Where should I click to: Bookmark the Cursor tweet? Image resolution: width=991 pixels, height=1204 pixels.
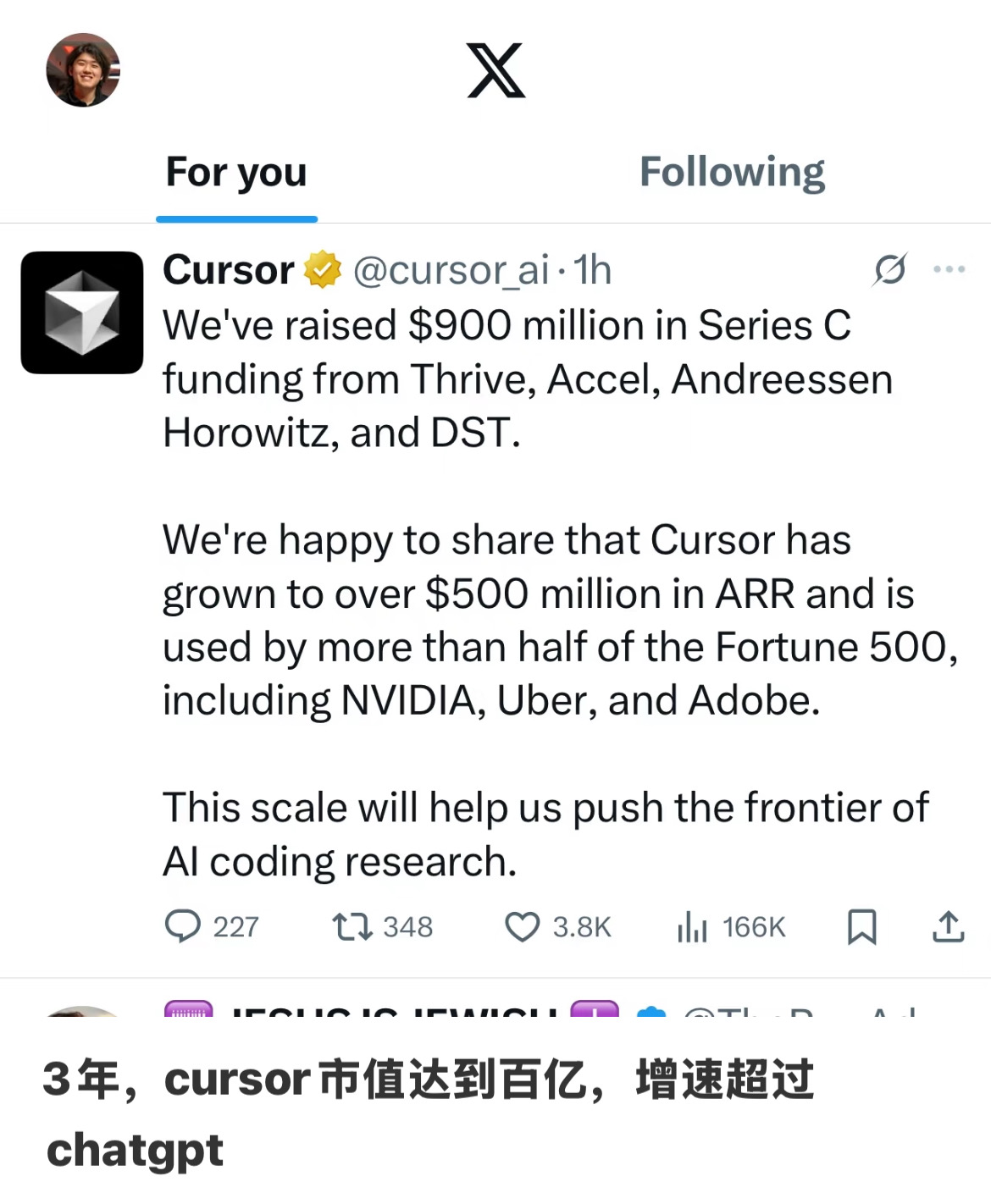click(x=861, y=926)
